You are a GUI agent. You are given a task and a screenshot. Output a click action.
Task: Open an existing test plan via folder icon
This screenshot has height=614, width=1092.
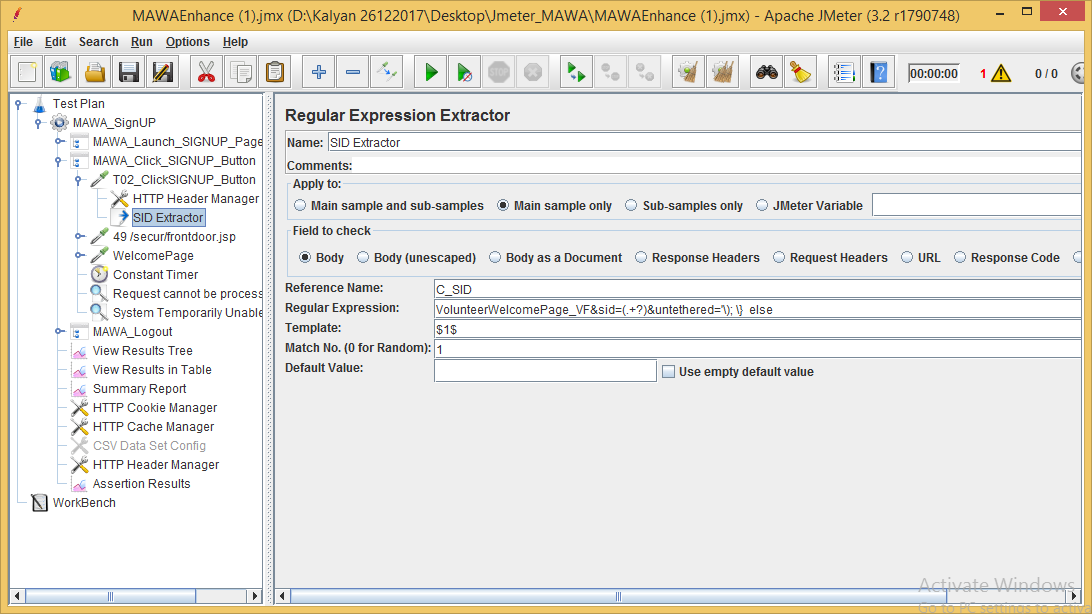[96, 71]
